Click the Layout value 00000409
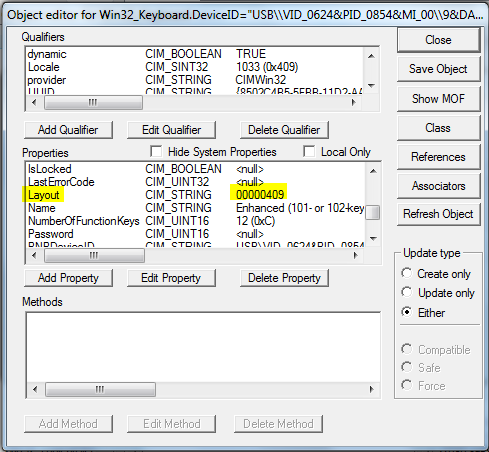 pyautogui.click(x=260, y=195)
